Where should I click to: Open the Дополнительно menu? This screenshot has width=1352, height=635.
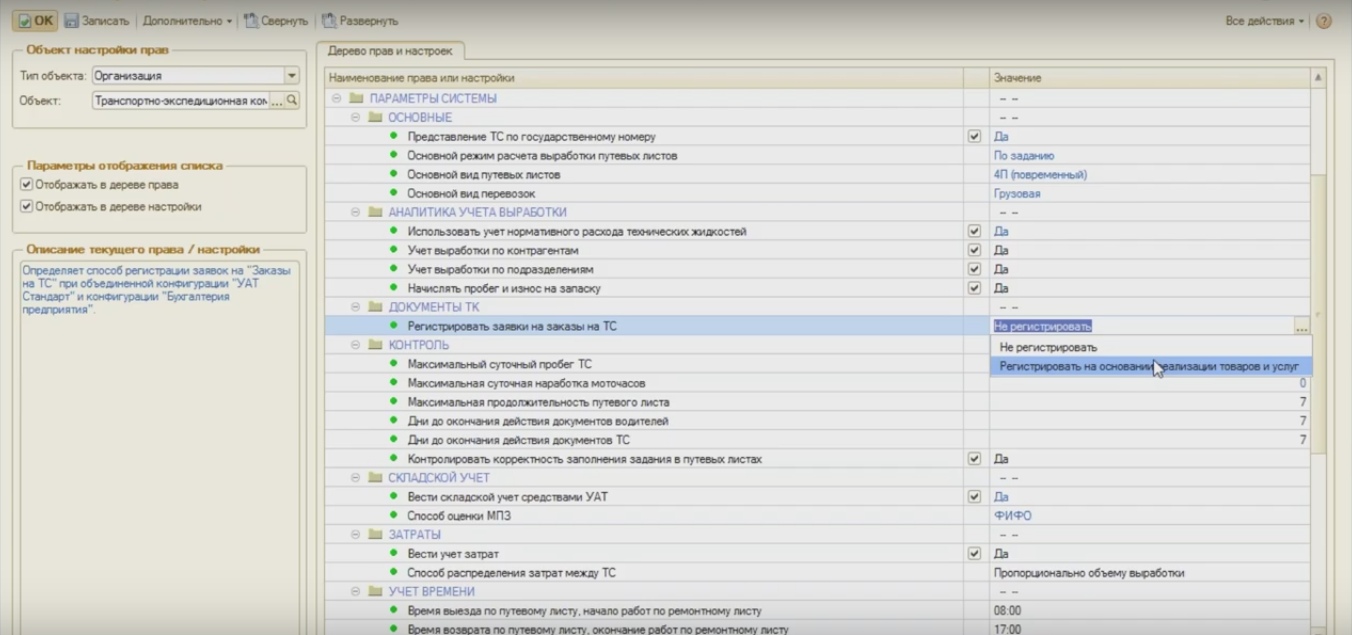(x=187, y=20)
